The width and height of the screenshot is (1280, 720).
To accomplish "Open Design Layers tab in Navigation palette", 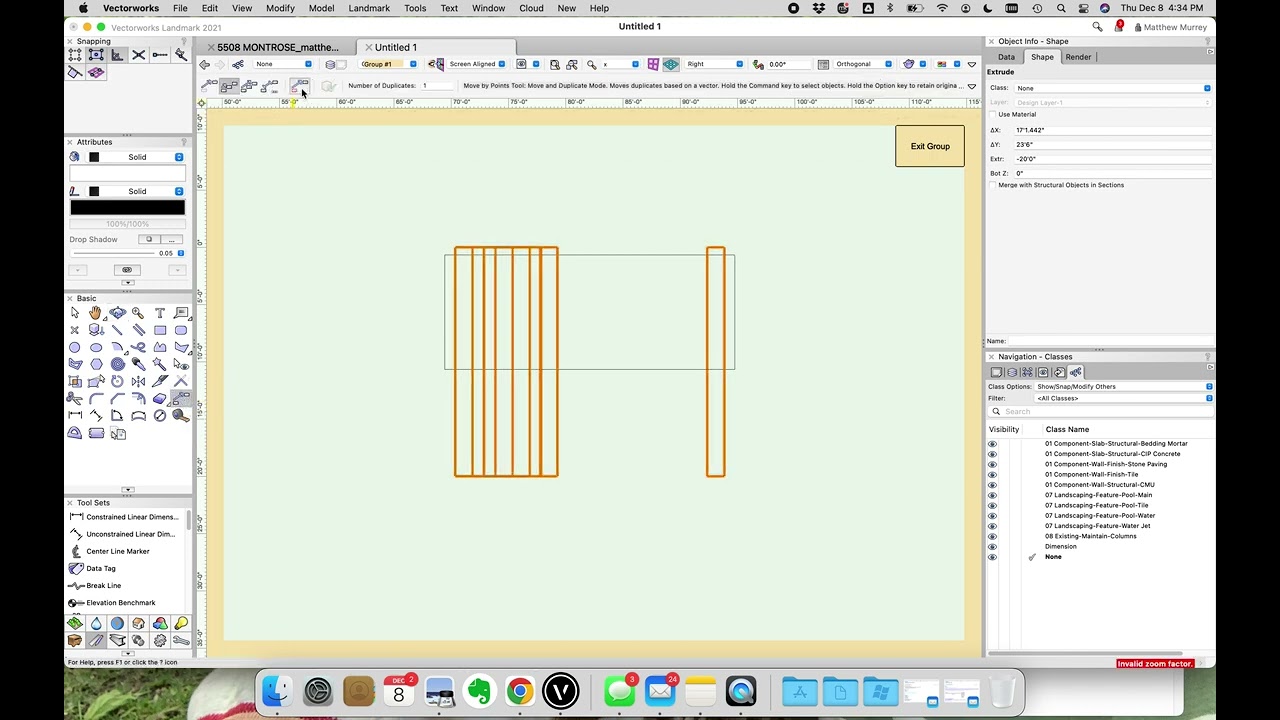I will (x=1012, y=372).
